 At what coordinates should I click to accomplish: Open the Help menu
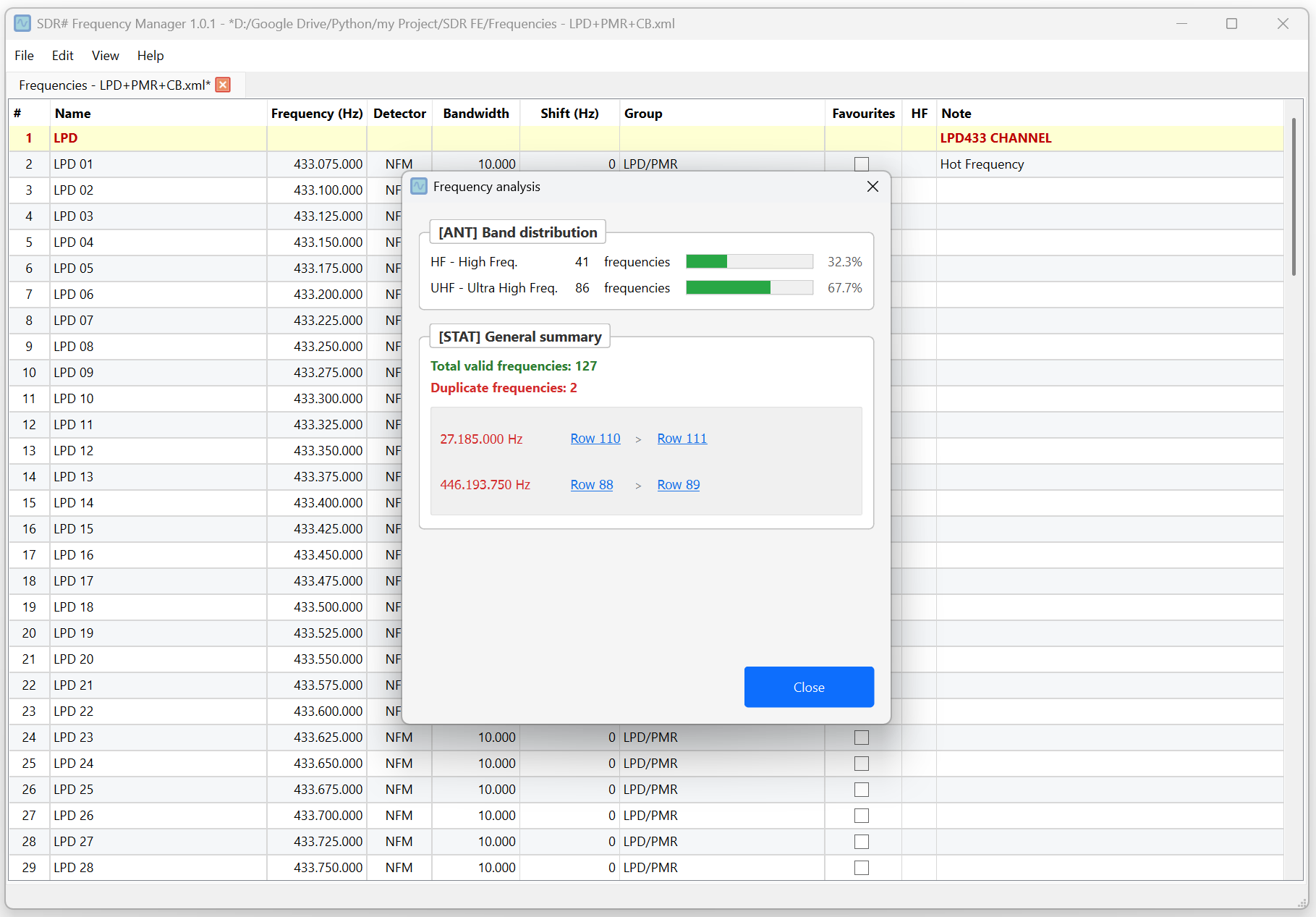(x=150, y=56)
